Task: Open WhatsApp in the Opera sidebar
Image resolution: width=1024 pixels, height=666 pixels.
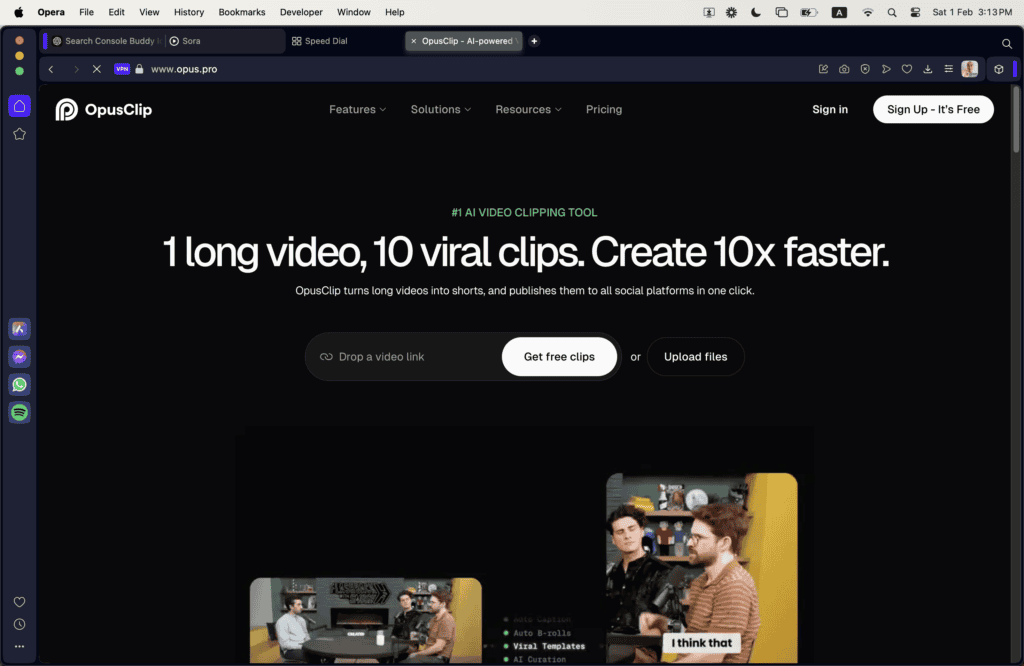Action: (x=19, y=385)
